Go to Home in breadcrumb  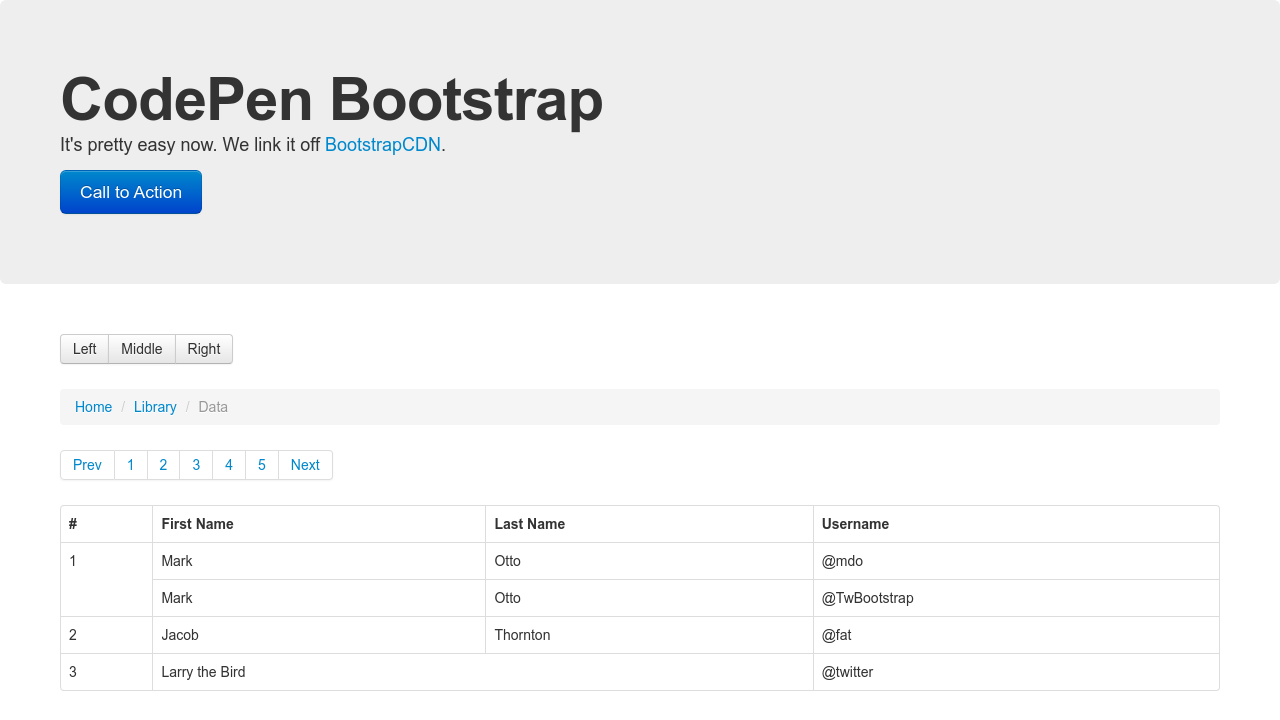(x=94, y=407)
